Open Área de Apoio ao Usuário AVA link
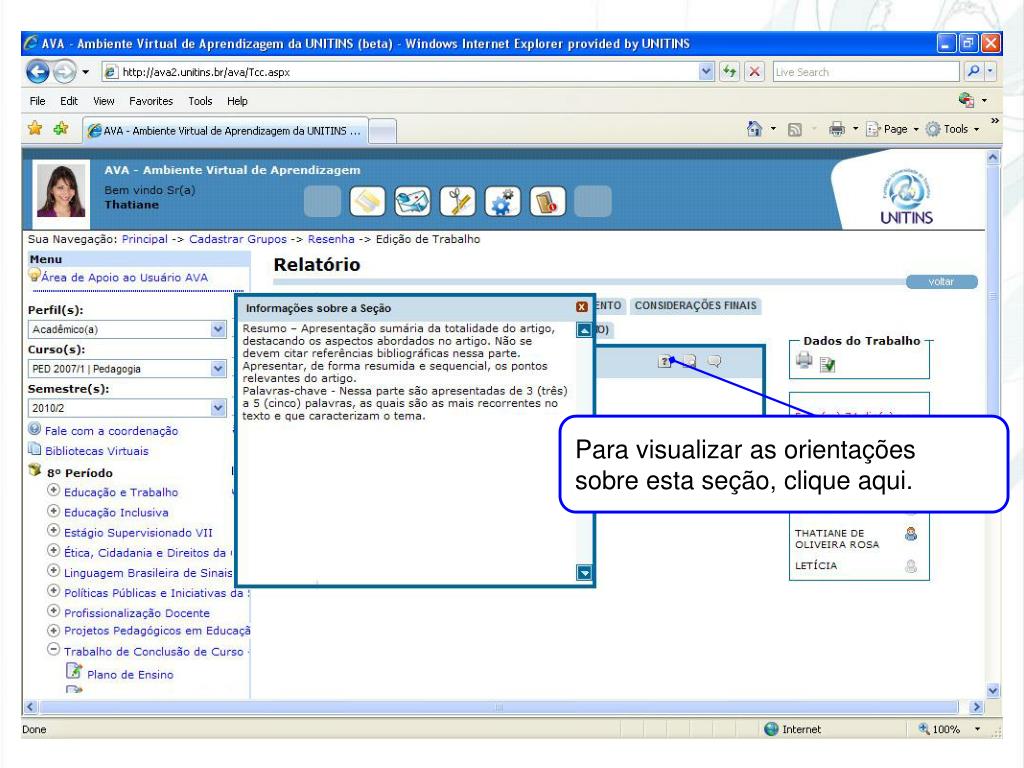 tap(124, 278)
